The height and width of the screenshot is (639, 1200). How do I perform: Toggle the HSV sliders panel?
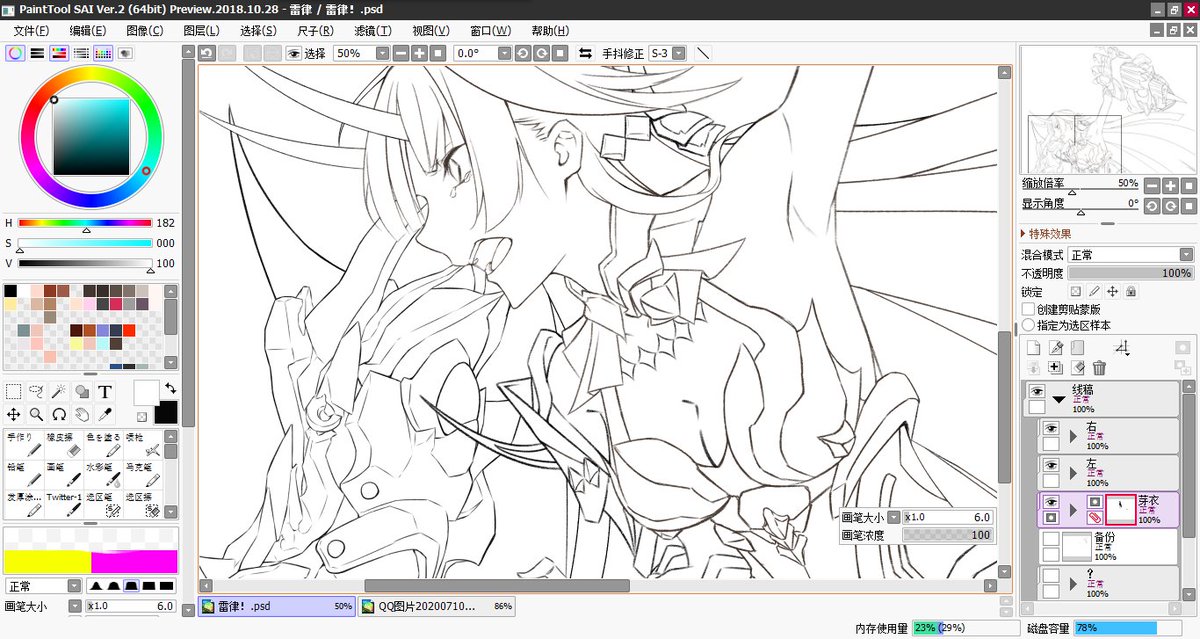[x=59, y=53]
